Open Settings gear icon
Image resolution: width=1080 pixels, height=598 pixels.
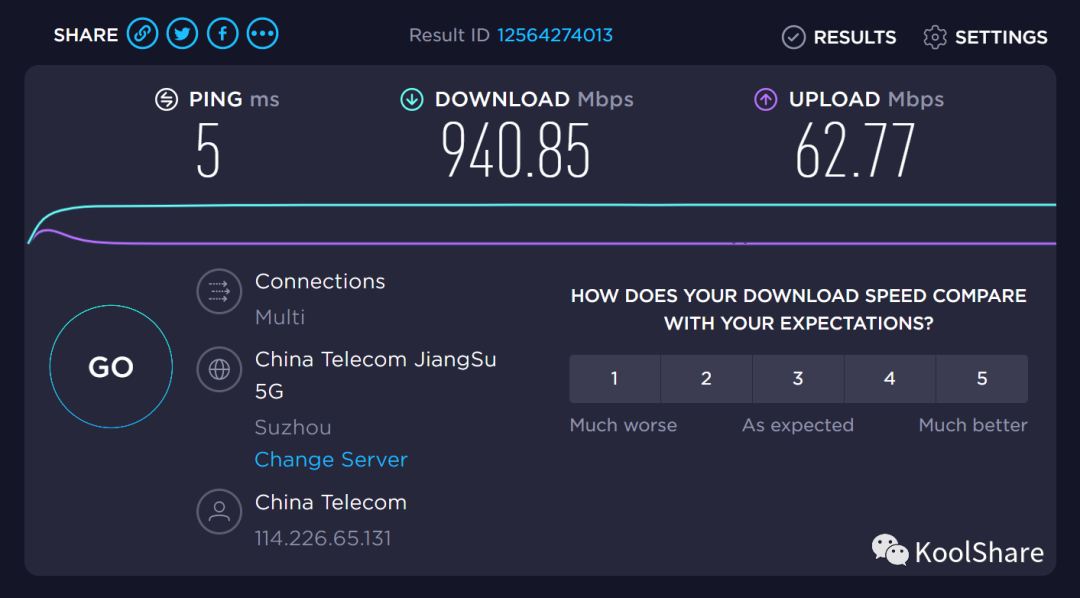tap(935, 37)
